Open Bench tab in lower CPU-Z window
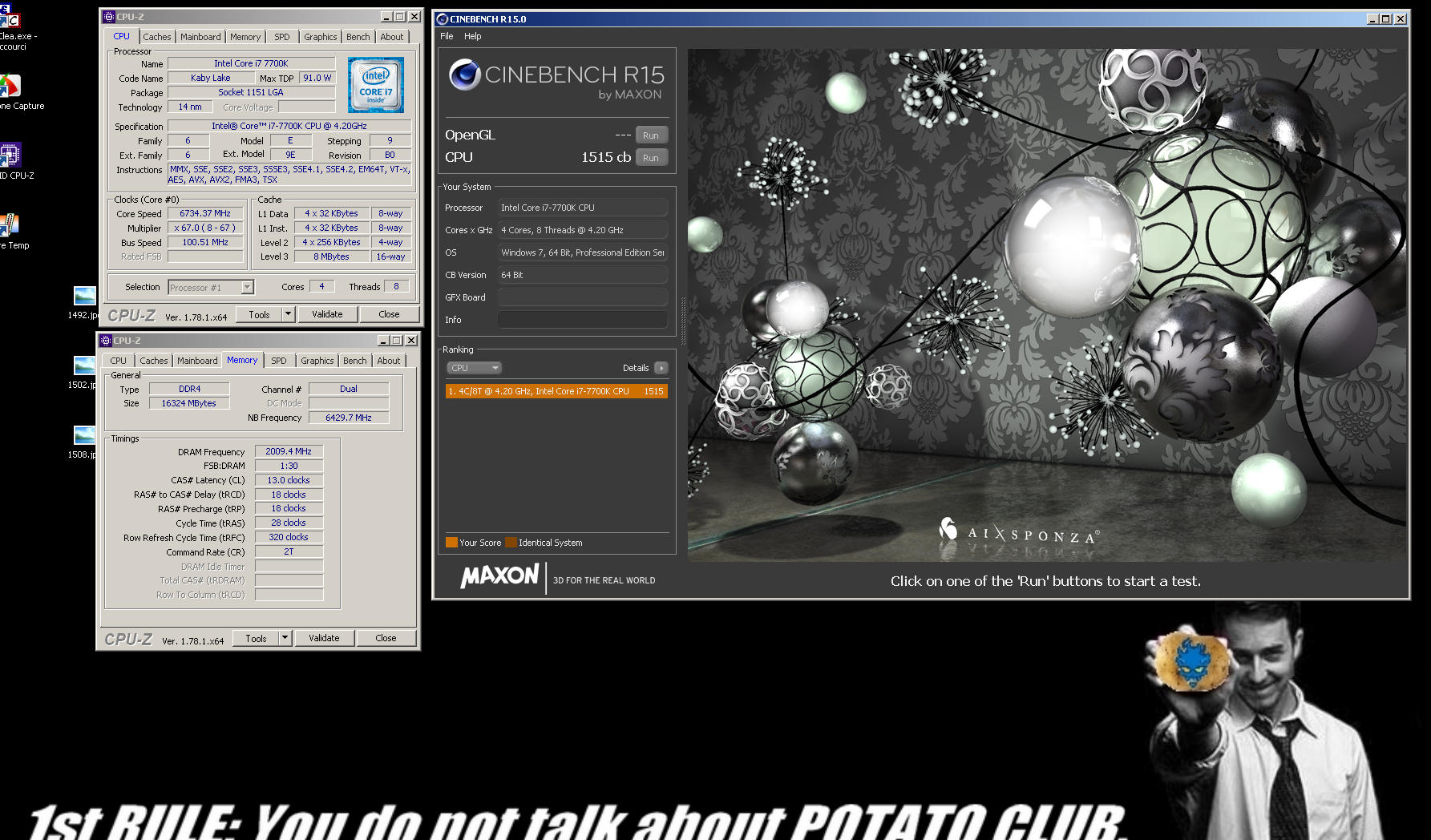Viewport: 1431px width, 840px height. pos(355,361)
